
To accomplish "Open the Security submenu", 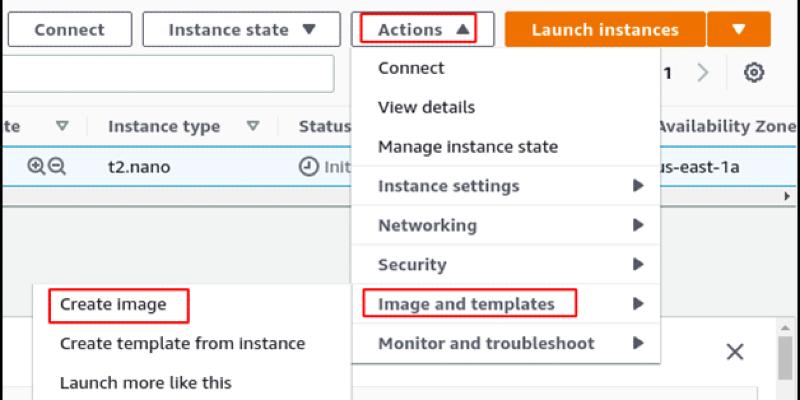I will 508,265.
